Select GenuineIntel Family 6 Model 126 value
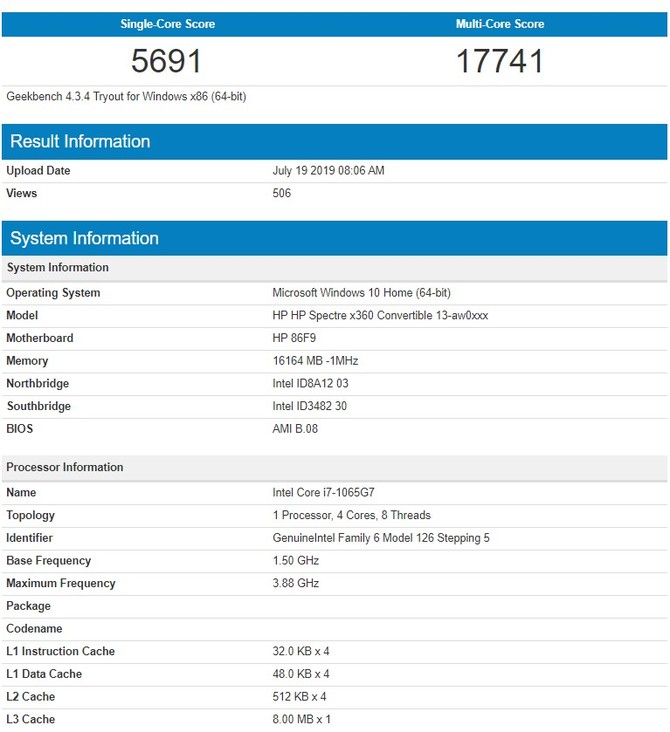670x732 pixels. point(381,538)
